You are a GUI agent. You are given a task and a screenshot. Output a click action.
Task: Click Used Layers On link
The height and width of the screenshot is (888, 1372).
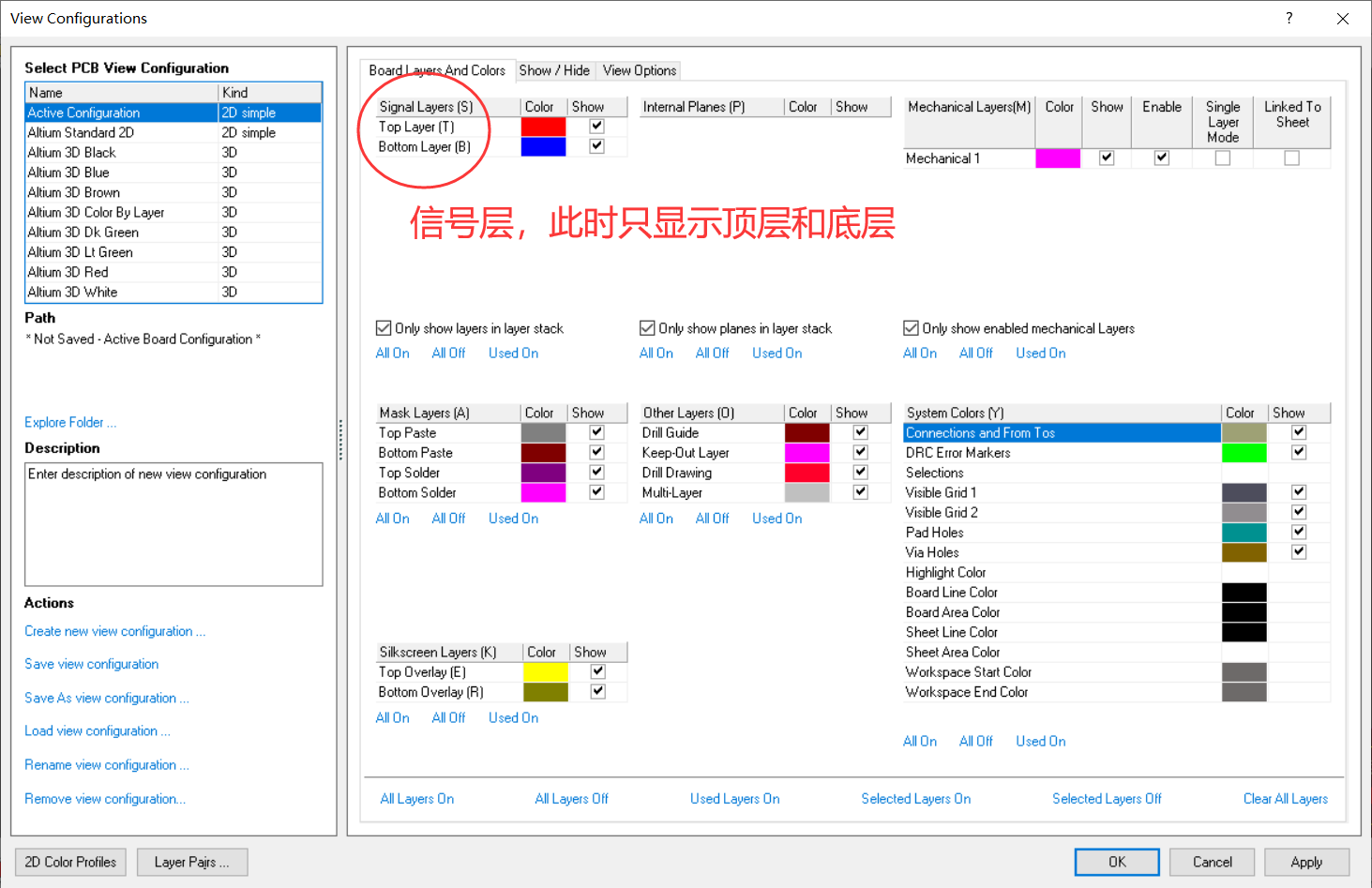[x=734, y=798]
